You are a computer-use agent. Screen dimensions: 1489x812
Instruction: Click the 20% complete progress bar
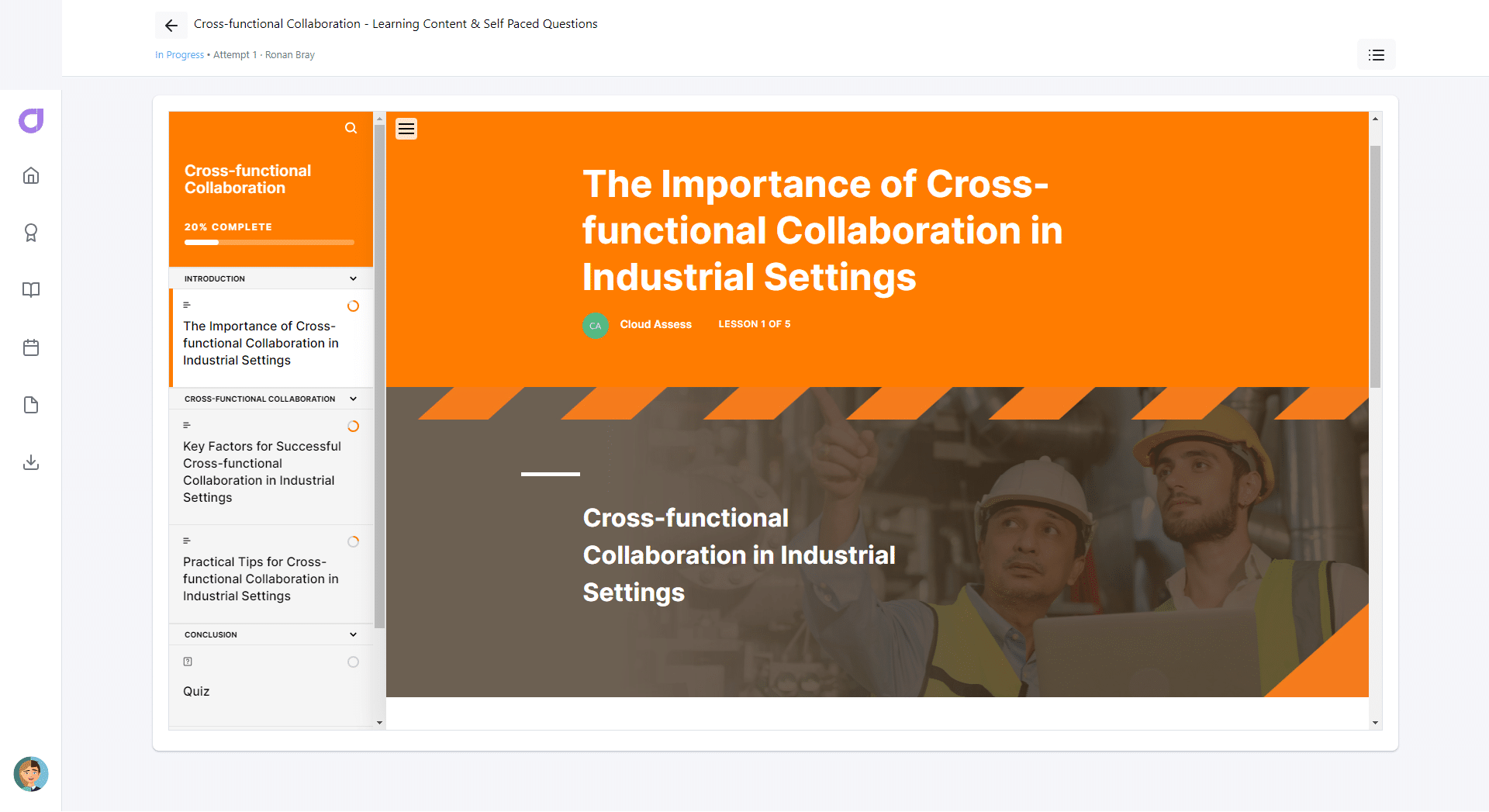[x=269, y=243]
